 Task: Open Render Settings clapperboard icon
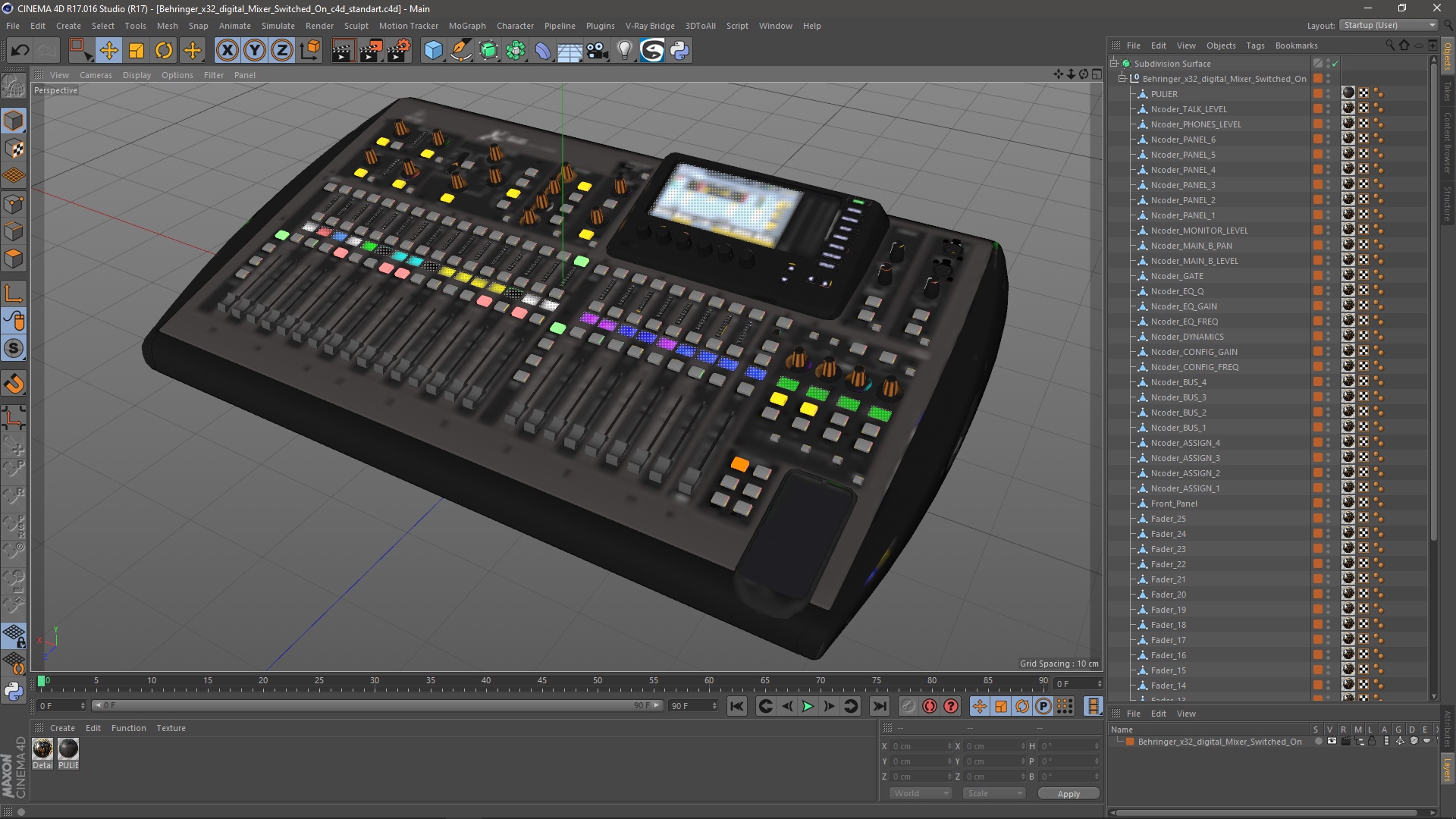(398, 51)
